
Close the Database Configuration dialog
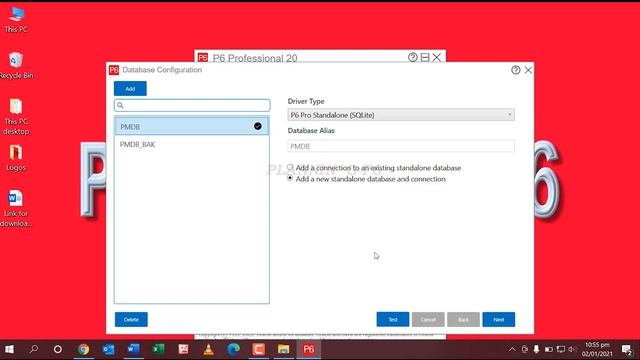(528, 70)
